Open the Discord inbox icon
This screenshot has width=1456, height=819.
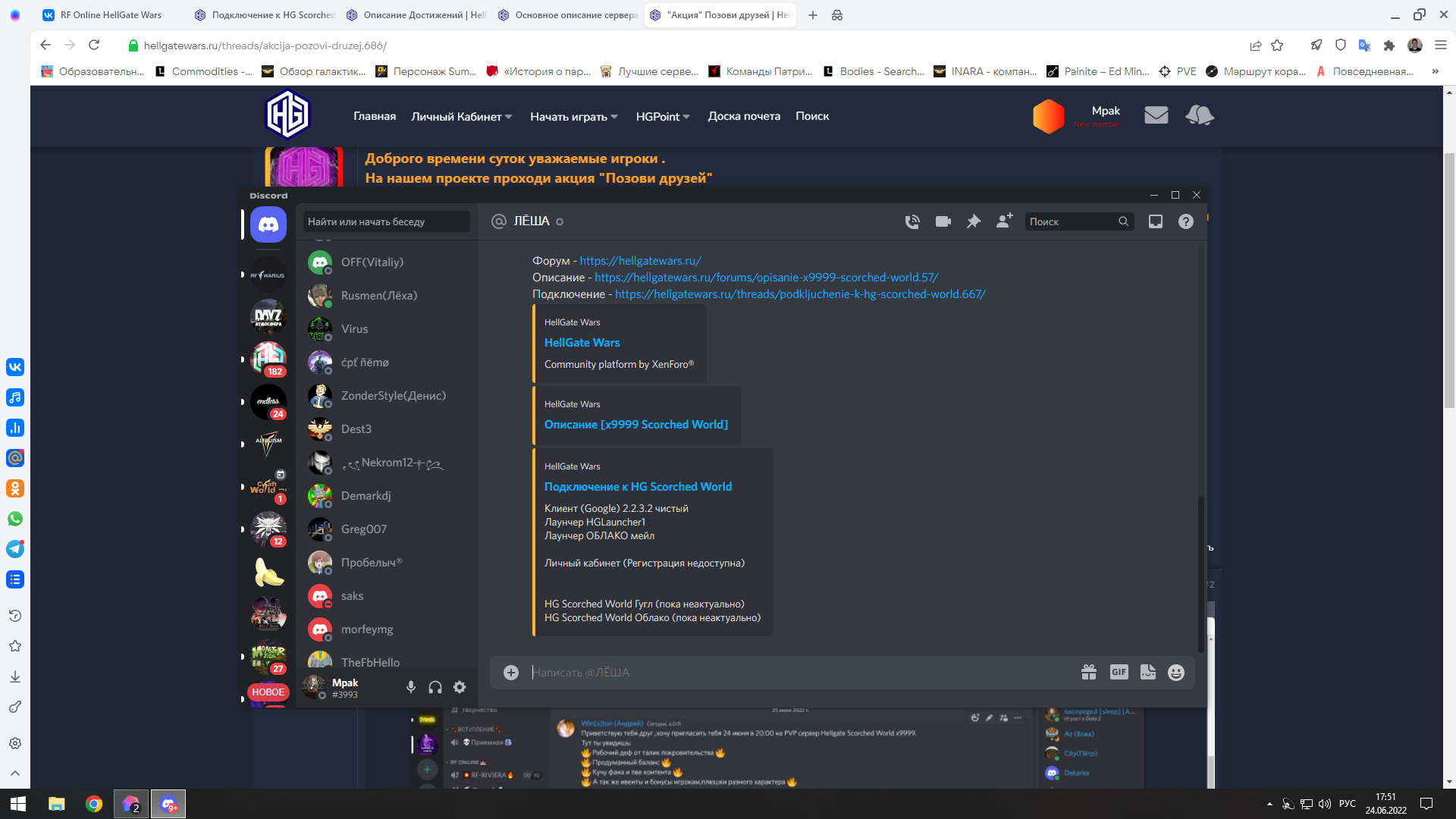(1156, 221)
